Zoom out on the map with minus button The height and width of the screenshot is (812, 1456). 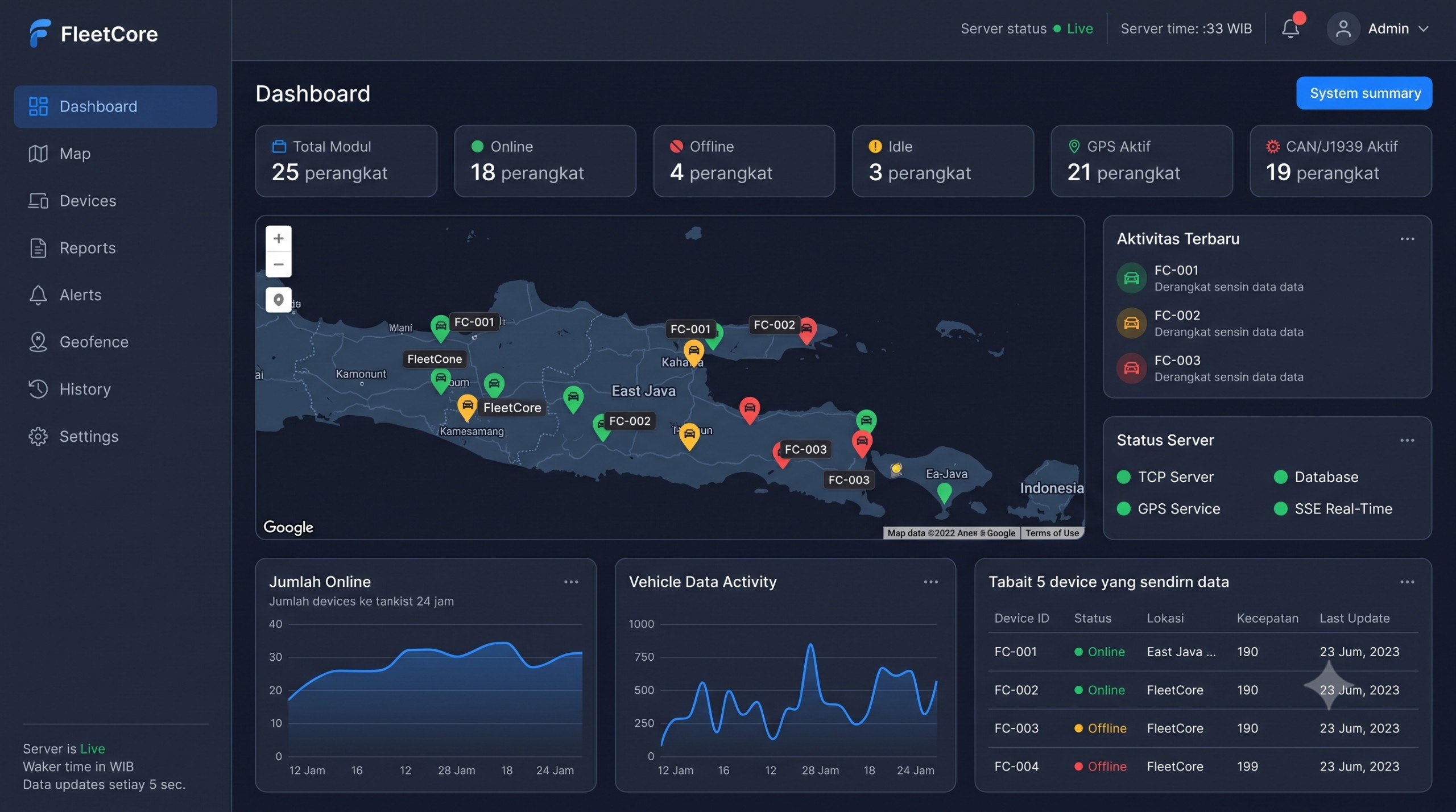[279, 264]
